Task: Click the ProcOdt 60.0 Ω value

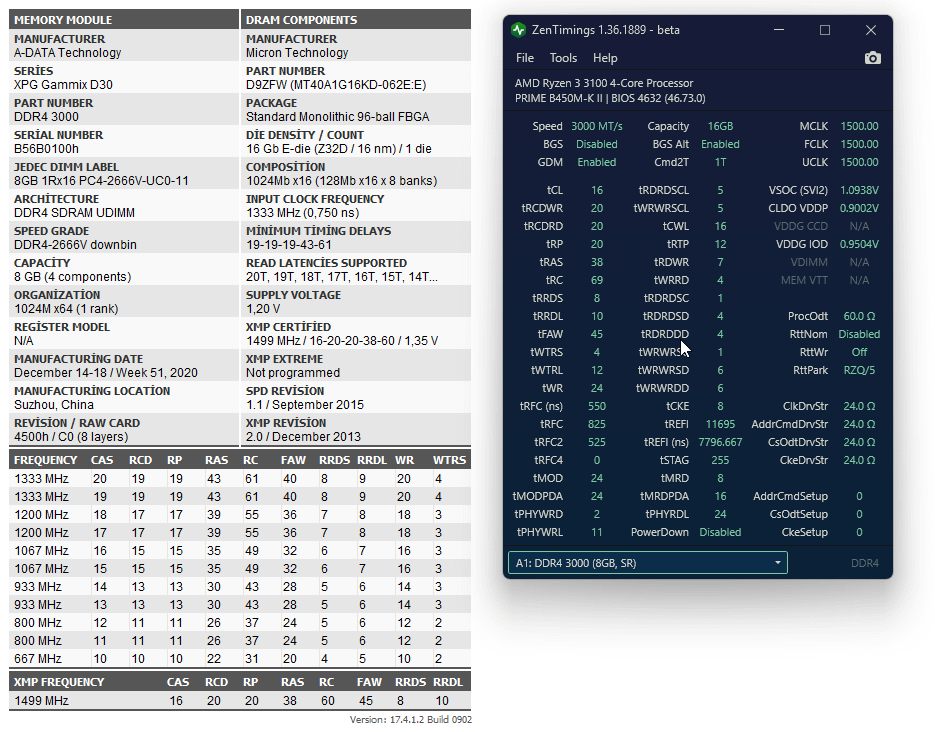Action: 859,316
